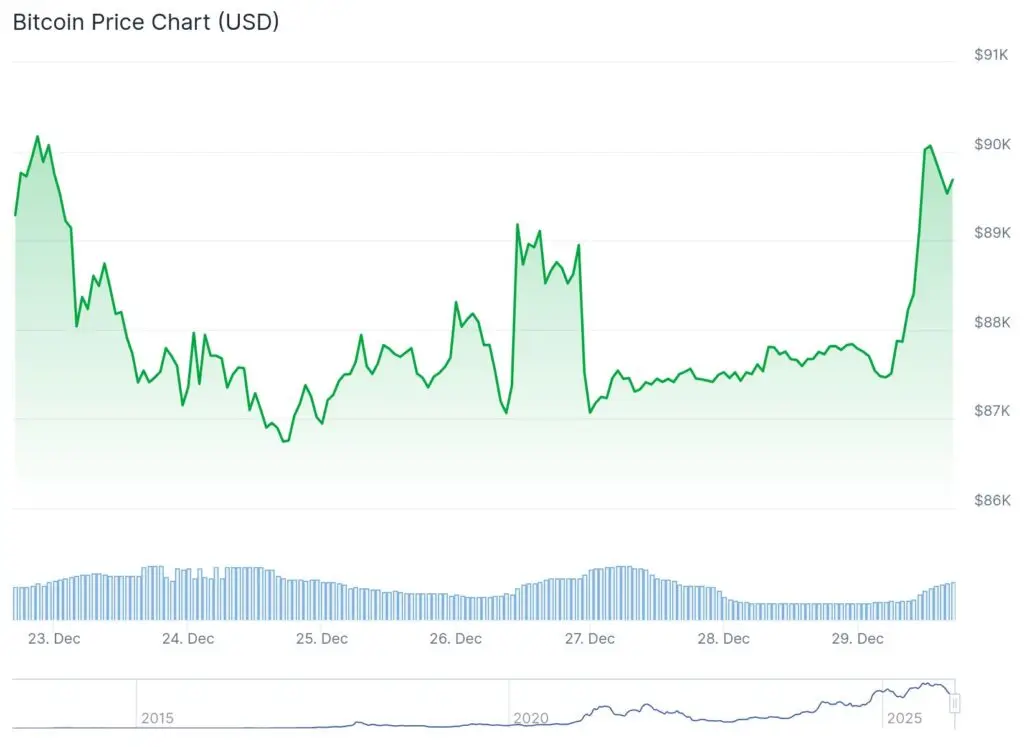Click the 2015 marker in the navigator timeline
The width and height of the screenshot is (1024, 747).
click(x=157, y=718)
